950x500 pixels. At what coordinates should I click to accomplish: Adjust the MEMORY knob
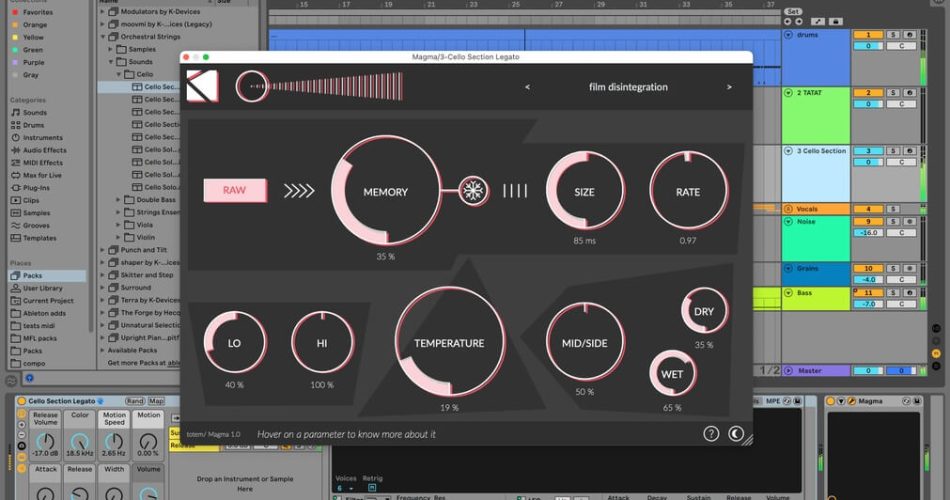(x=386, y=190)
